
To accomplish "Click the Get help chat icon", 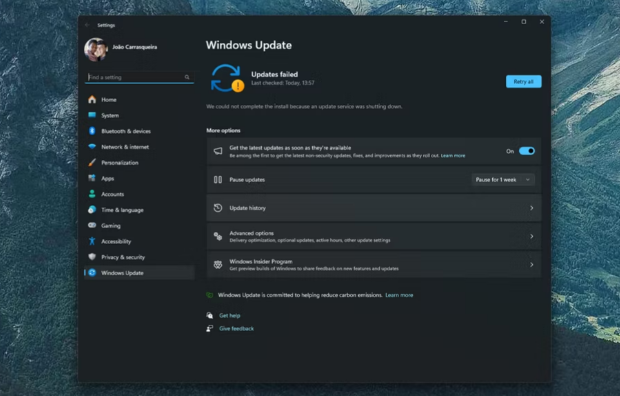I will [210, 315].
